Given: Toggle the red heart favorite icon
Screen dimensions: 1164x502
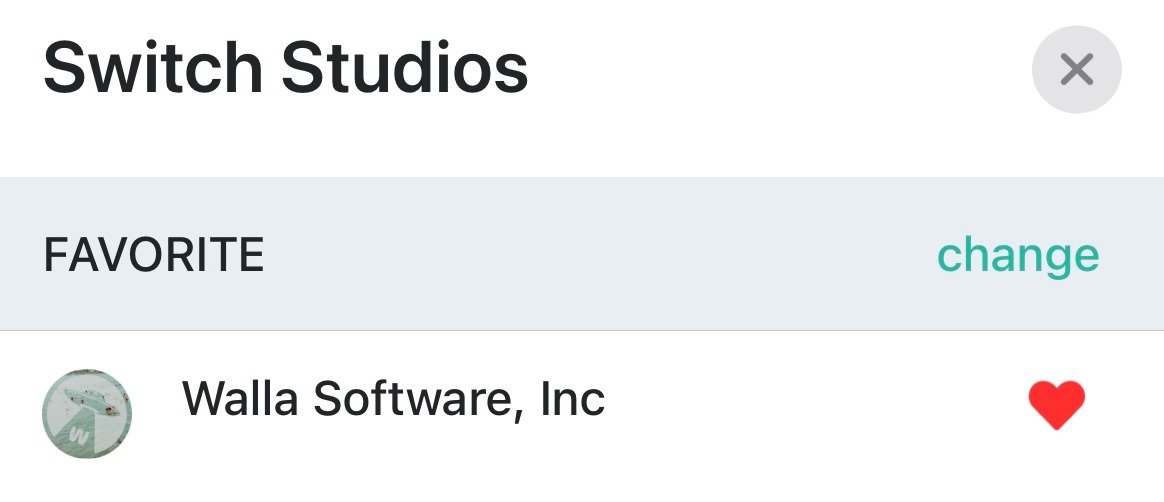Looking at the screenshot, I should (x=1056, y=406).
